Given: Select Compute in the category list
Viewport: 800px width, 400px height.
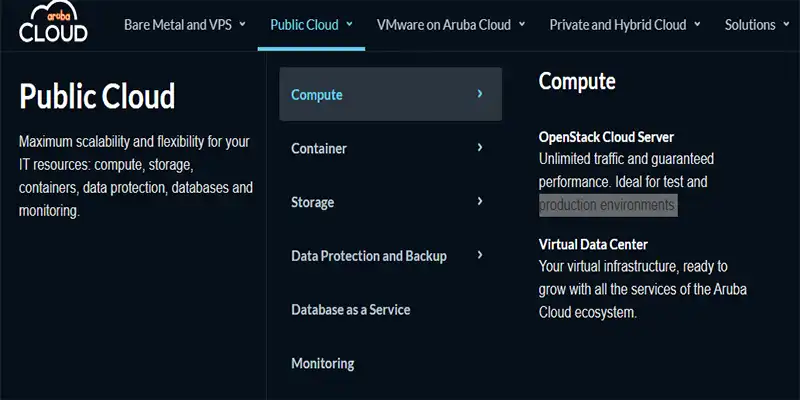Looking at the screenshot, I should tap(317, 95).
